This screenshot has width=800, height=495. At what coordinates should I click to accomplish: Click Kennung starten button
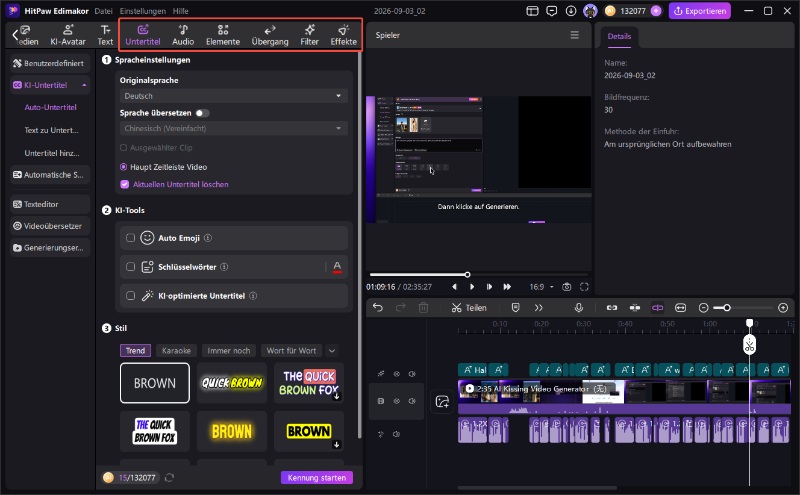(x=316, y=478)
